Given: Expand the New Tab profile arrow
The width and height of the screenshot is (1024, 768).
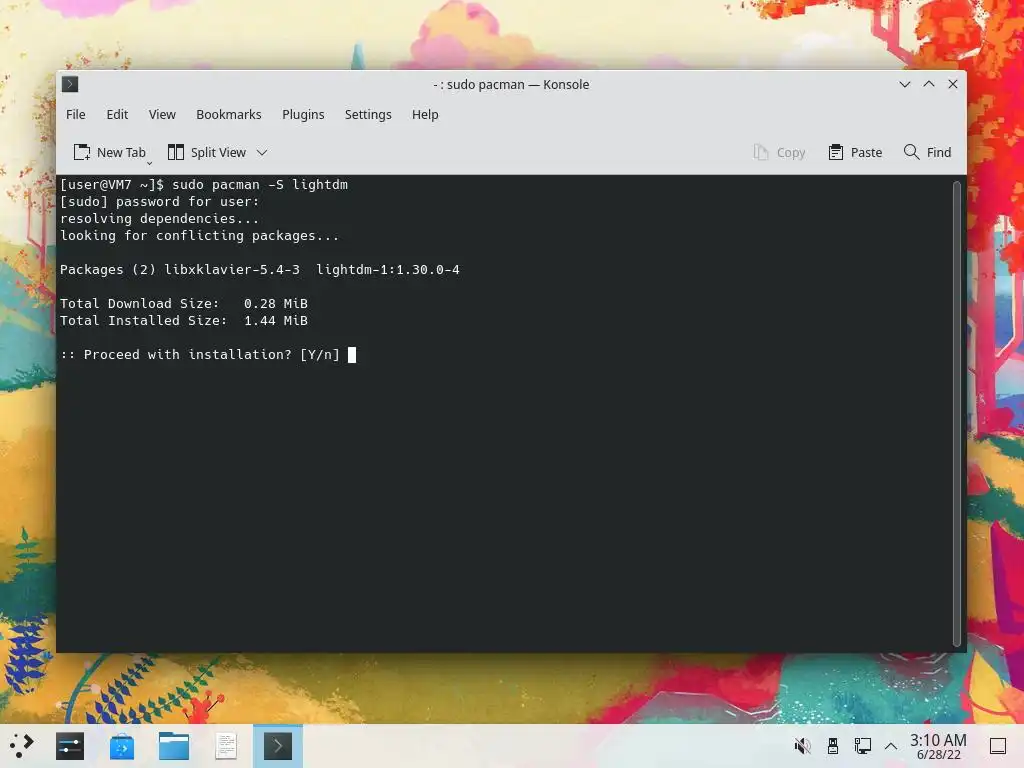Looking at the screenshot, I should (x=150, y=163).
